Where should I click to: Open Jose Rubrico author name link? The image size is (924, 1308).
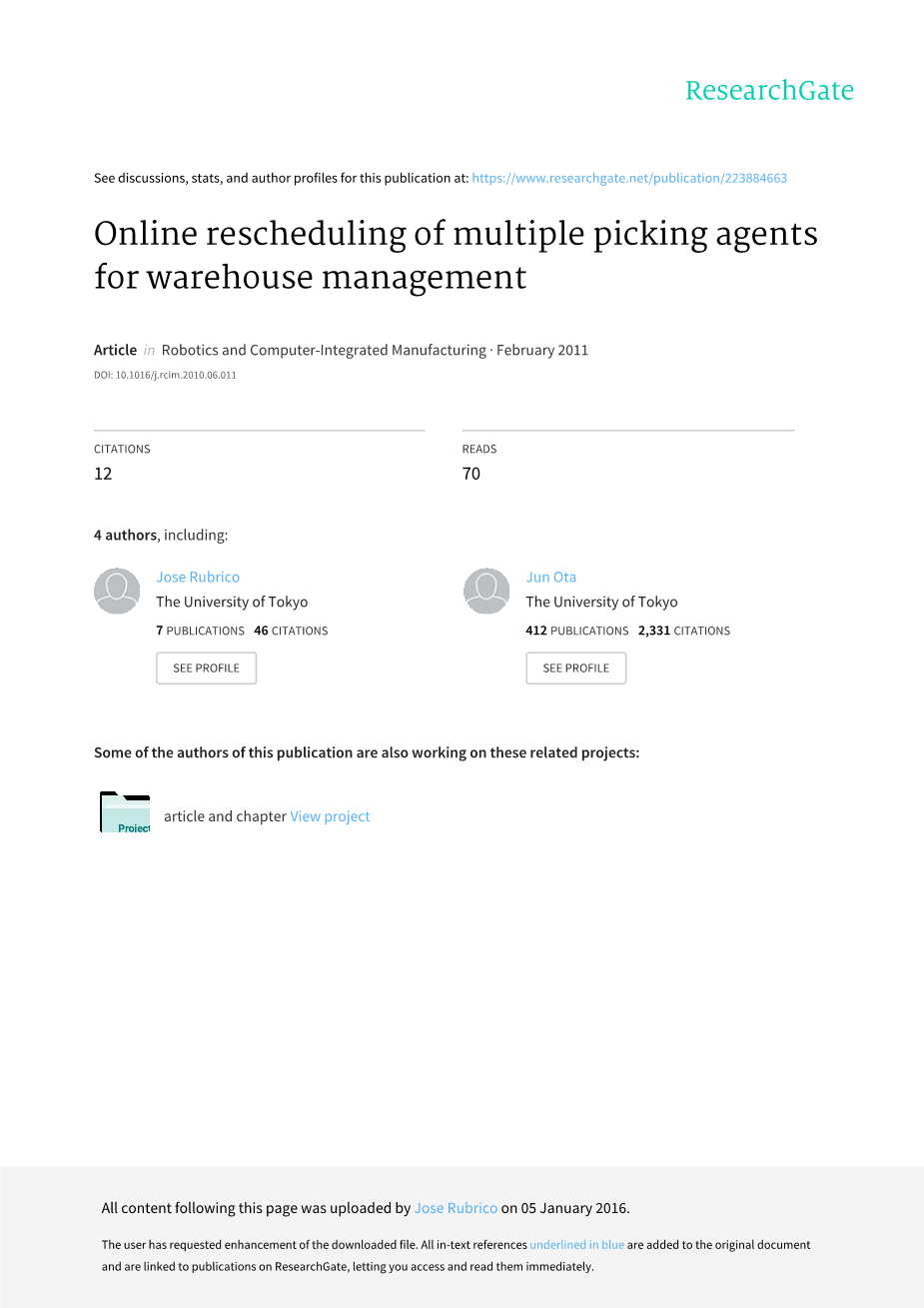point(198,577)
